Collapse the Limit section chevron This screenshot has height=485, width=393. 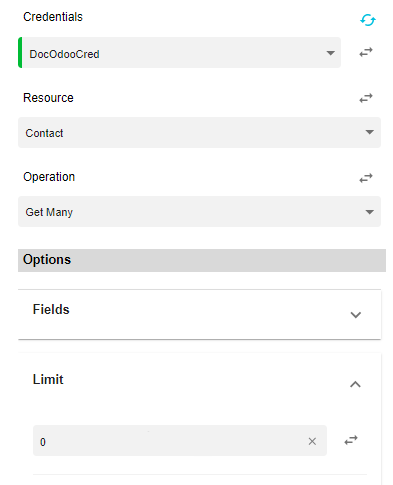click(x=355, y=384)
